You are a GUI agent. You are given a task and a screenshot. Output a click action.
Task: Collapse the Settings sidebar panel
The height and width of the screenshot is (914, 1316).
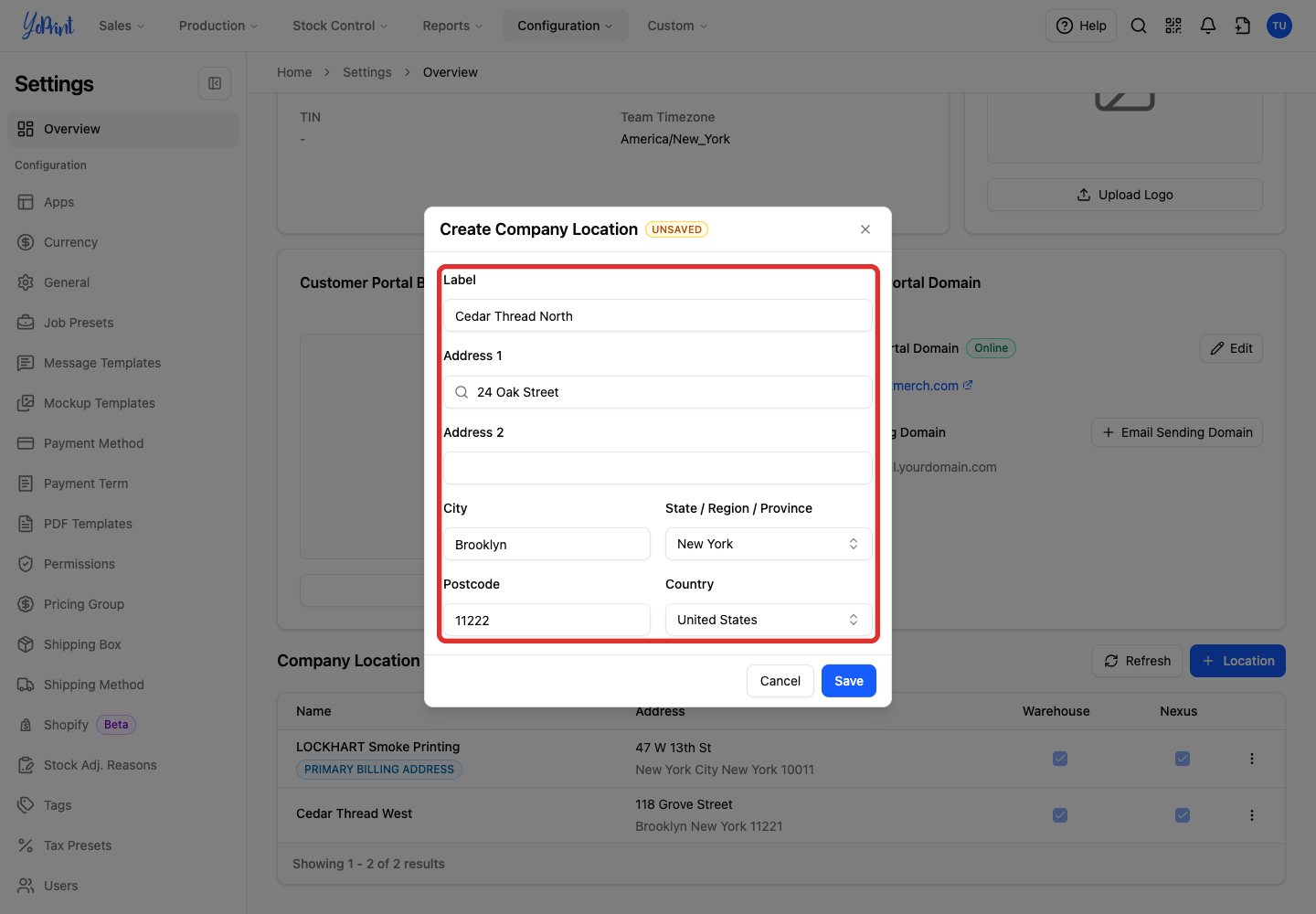pos(215,83)
